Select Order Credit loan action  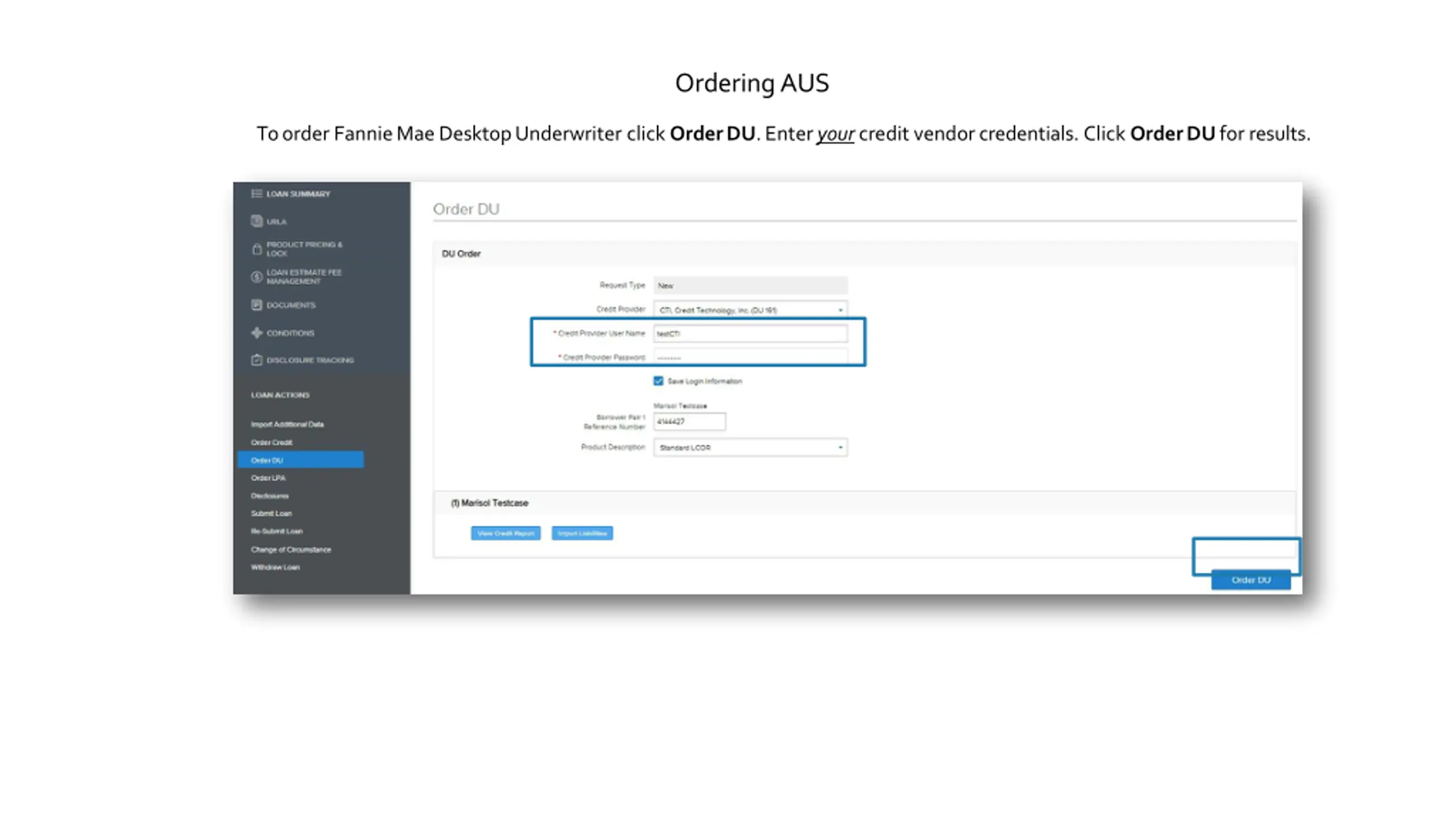coord(271,442)
